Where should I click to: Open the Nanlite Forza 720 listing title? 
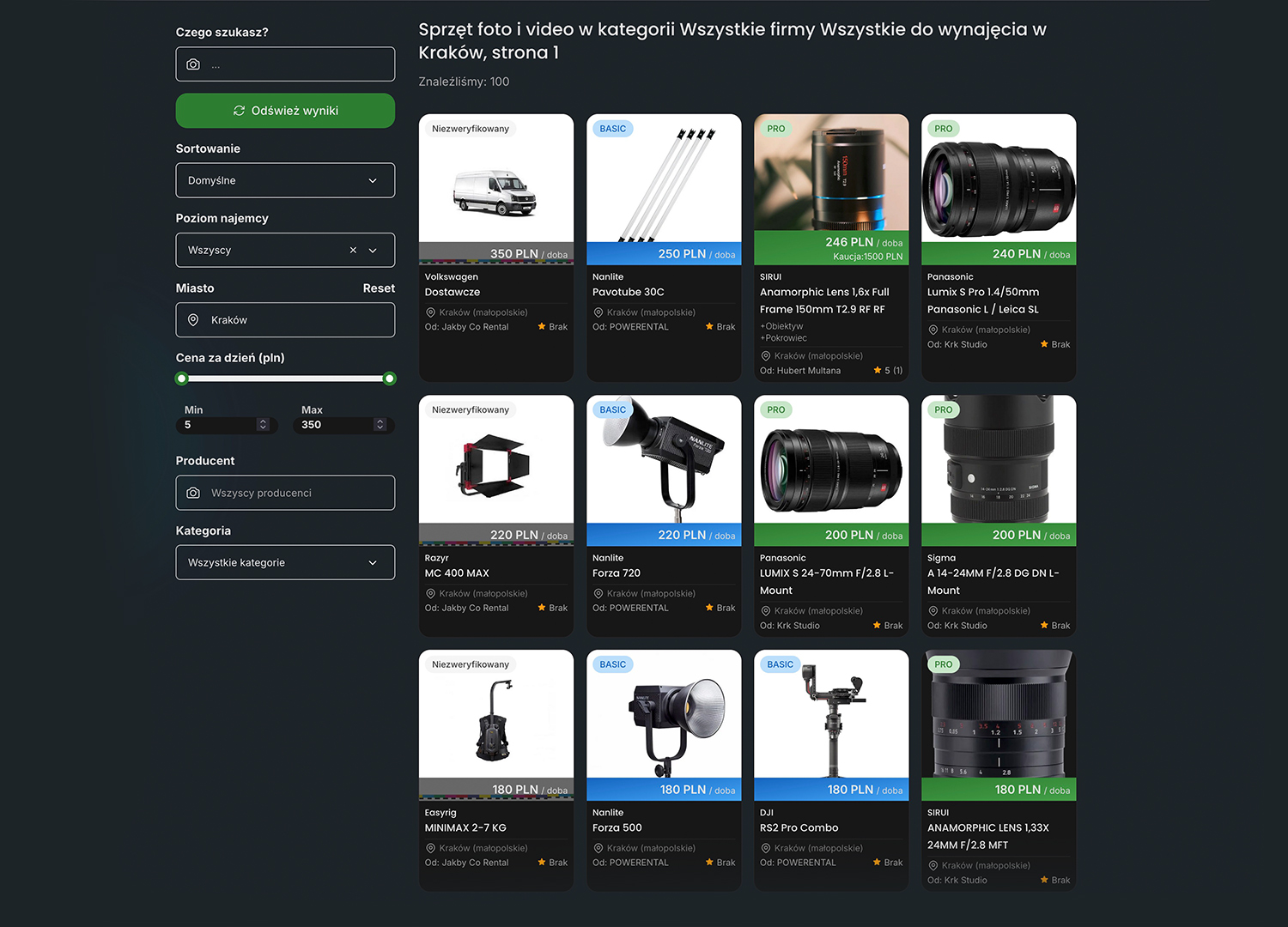coord(616,573)
